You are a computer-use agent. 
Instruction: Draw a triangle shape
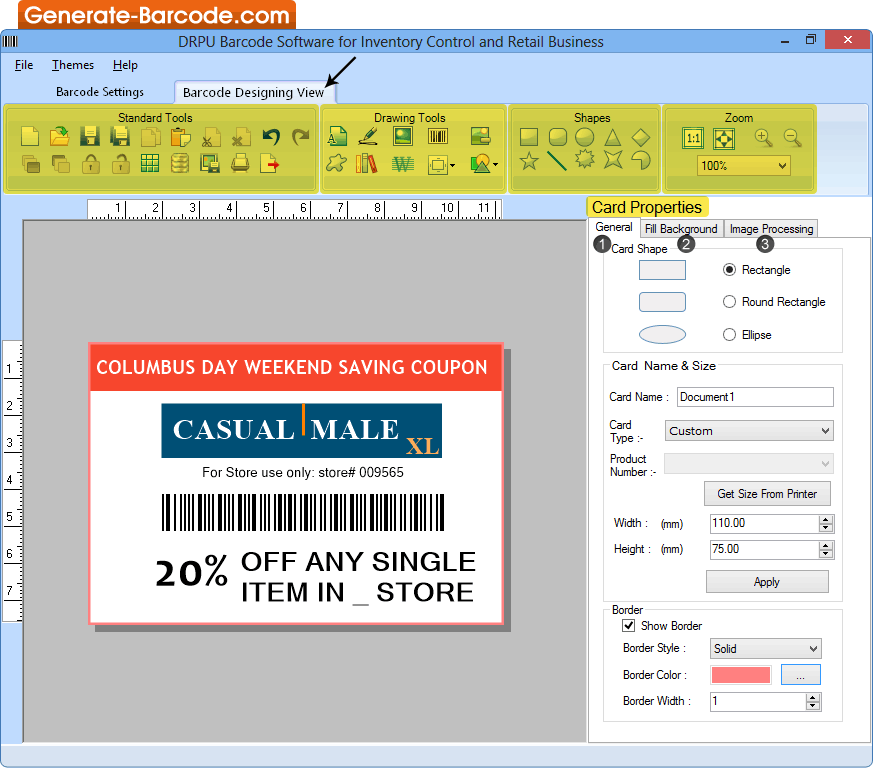(x=612, y=136)
